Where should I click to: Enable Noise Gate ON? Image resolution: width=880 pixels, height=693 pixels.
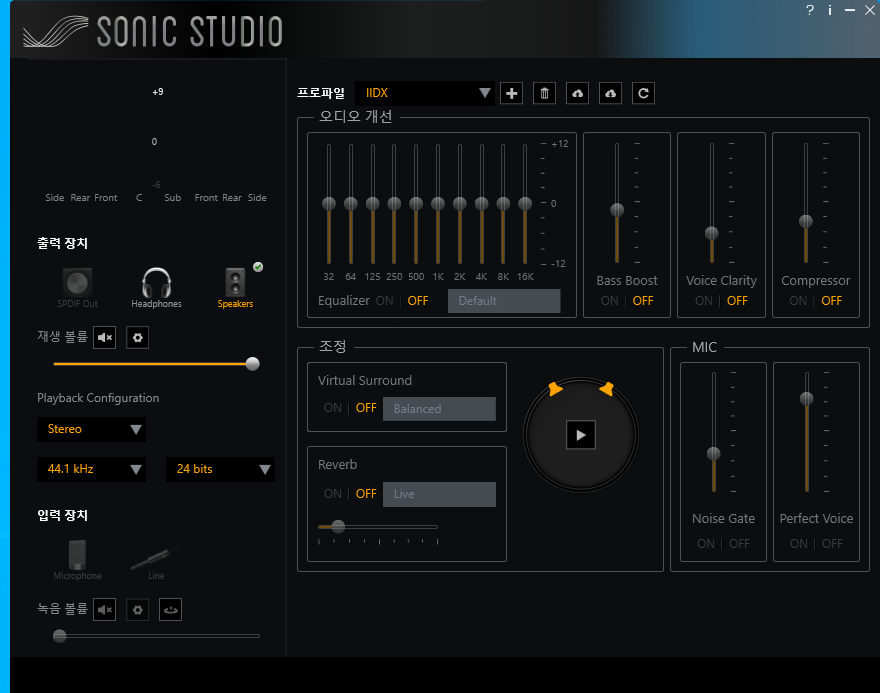(x=706, y=544)
